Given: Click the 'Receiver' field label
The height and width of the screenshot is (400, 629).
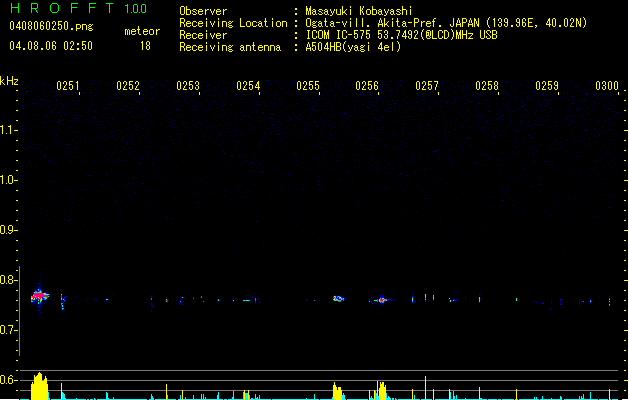Looking at the screenshot, I should (203, 35).
